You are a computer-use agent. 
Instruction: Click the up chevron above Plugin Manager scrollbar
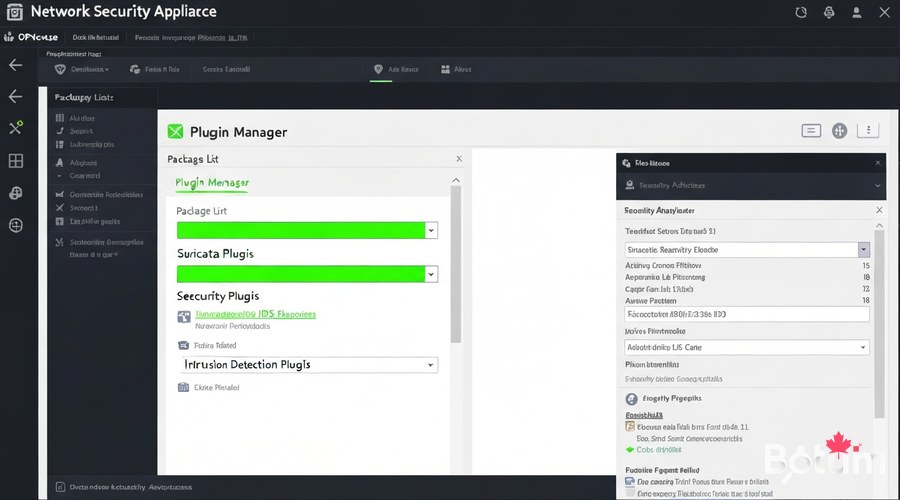[x=456, y=180]
